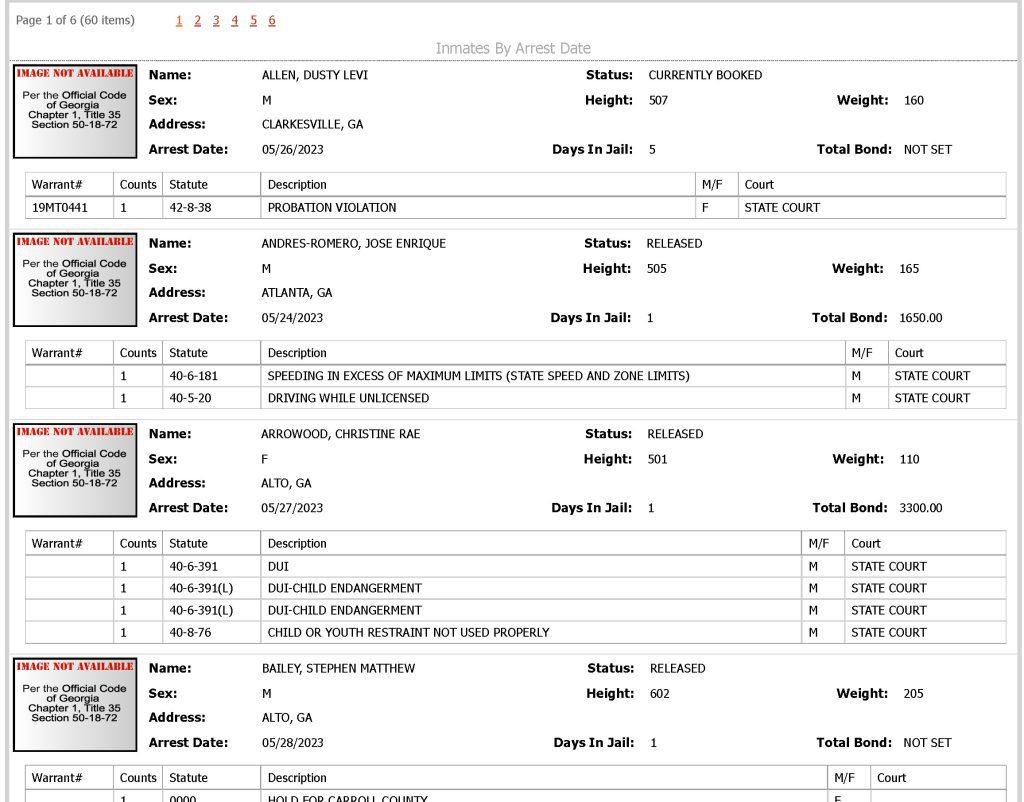Click Christine Arrowood's photo placeholder
Image resolution: width=1024 pixels, height=802 pixels.
[75, 470]
